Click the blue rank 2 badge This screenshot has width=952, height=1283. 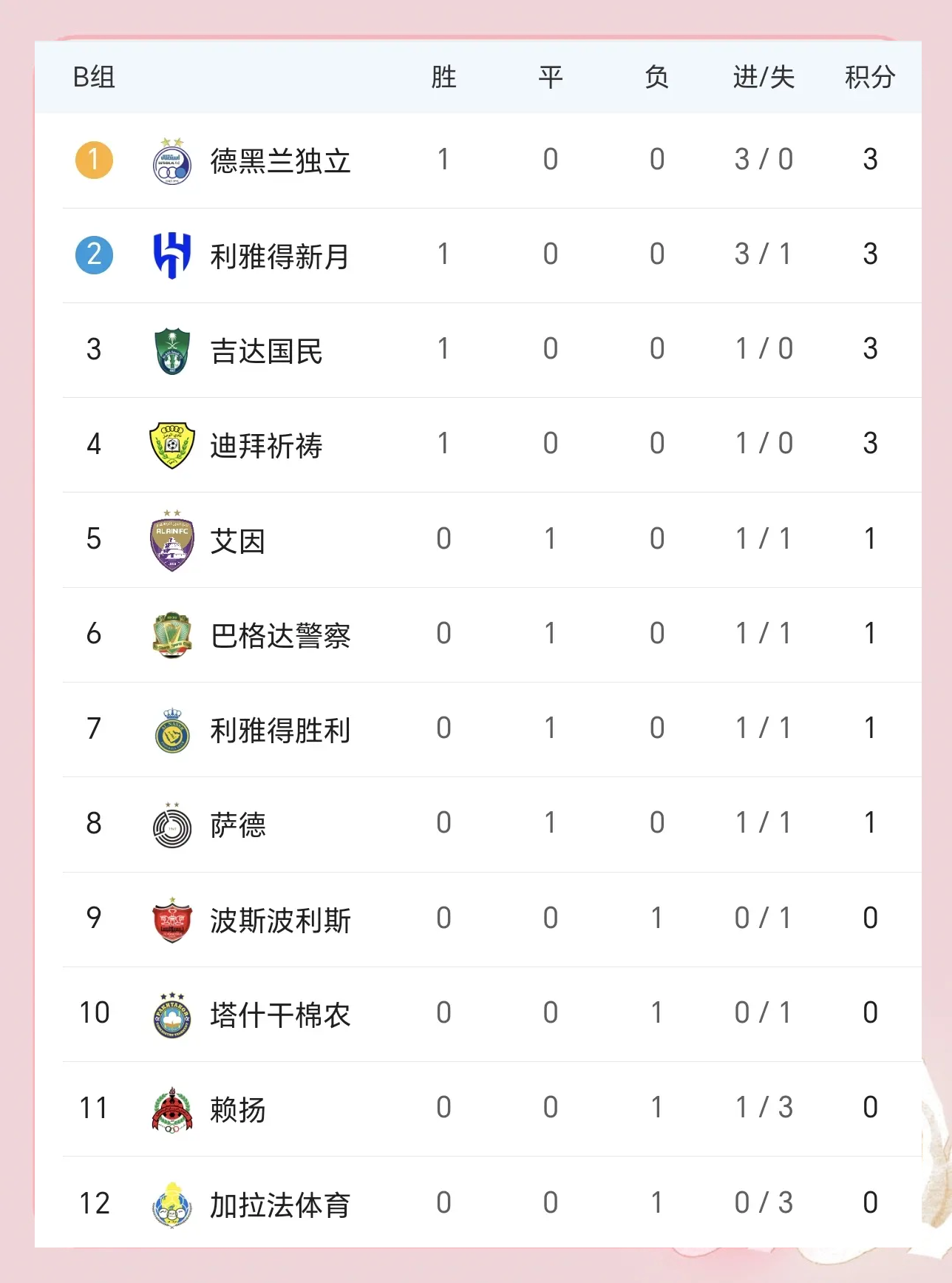coord(94,254)
